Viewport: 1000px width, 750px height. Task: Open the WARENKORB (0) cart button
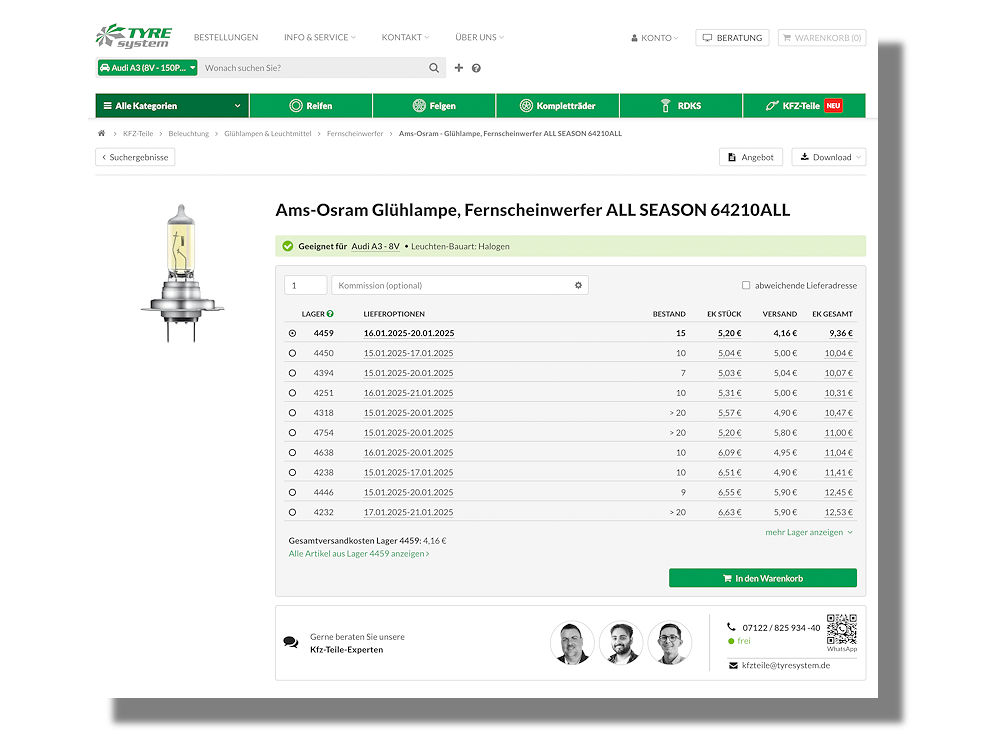822,38
